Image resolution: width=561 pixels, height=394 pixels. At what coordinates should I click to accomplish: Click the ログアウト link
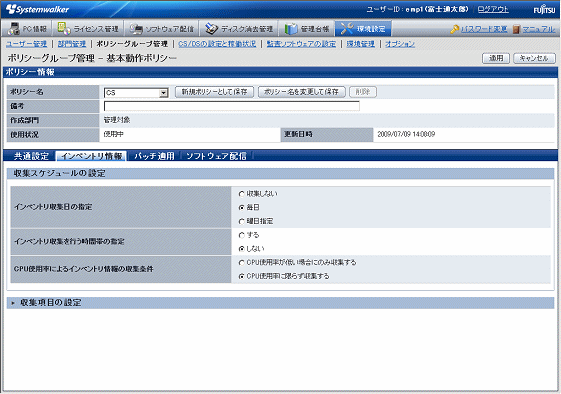(x=493, y=9)
